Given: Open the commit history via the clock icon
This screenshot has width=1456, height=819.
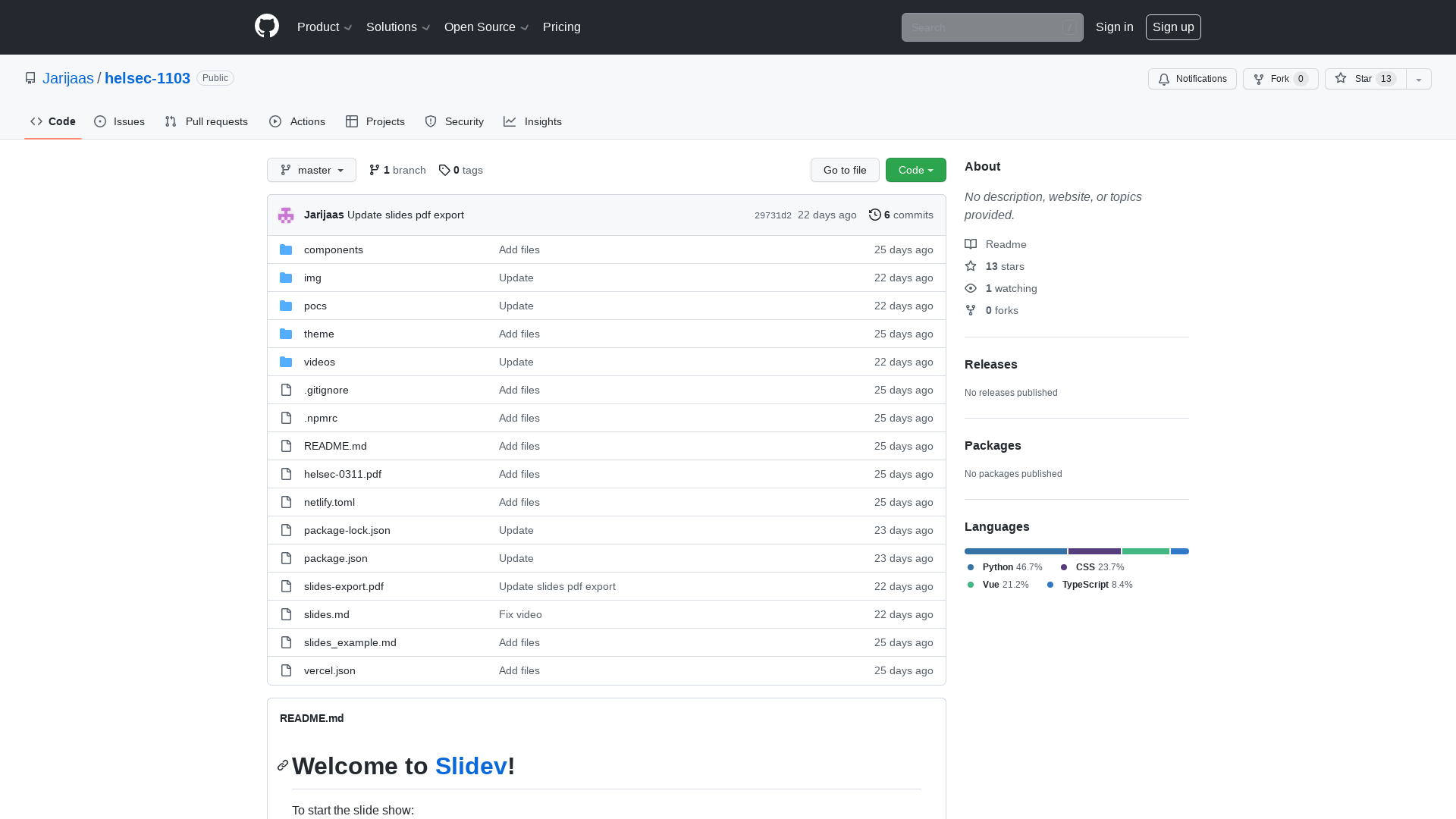Looking at the screenshot, I should click(875, 215).
